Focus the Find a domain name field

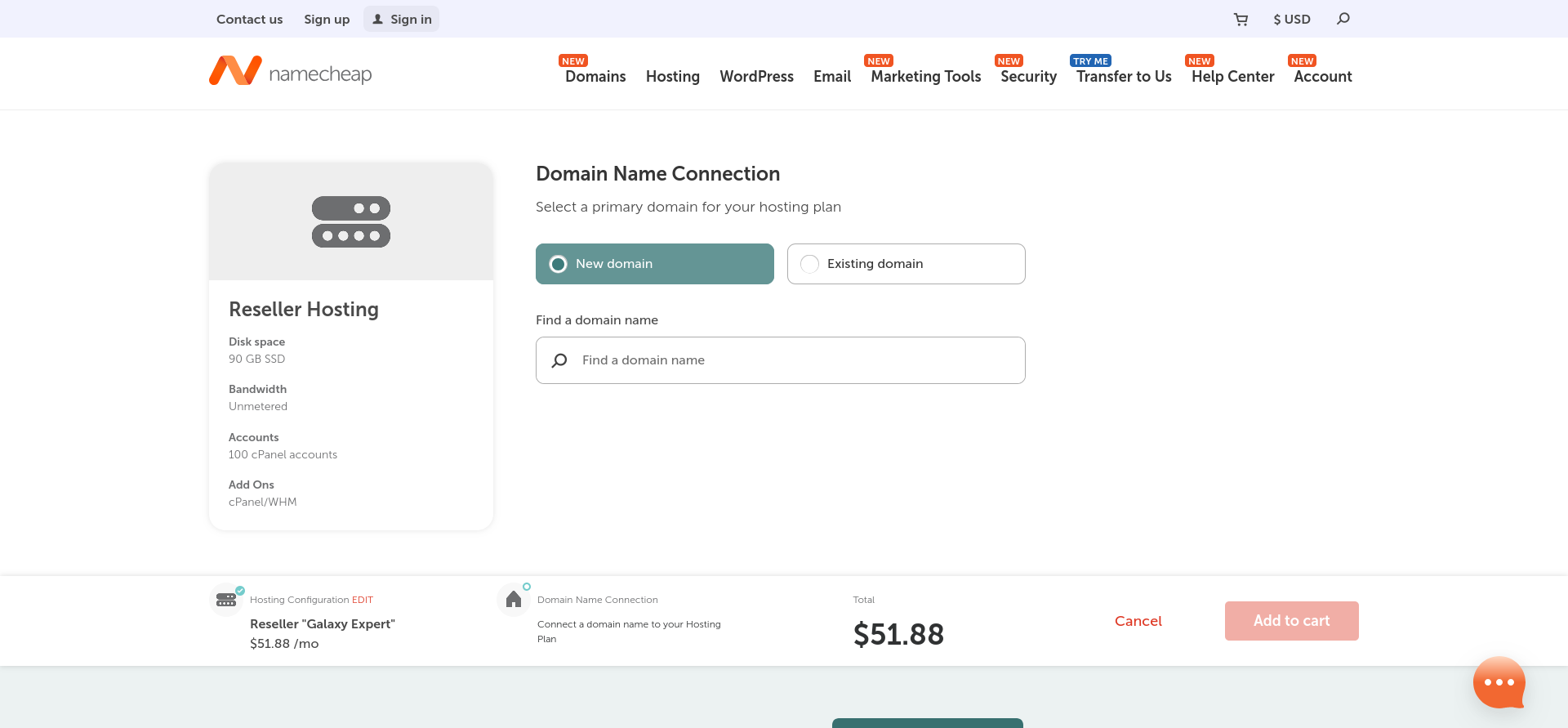pyautogui.click(x=781, y=360)
